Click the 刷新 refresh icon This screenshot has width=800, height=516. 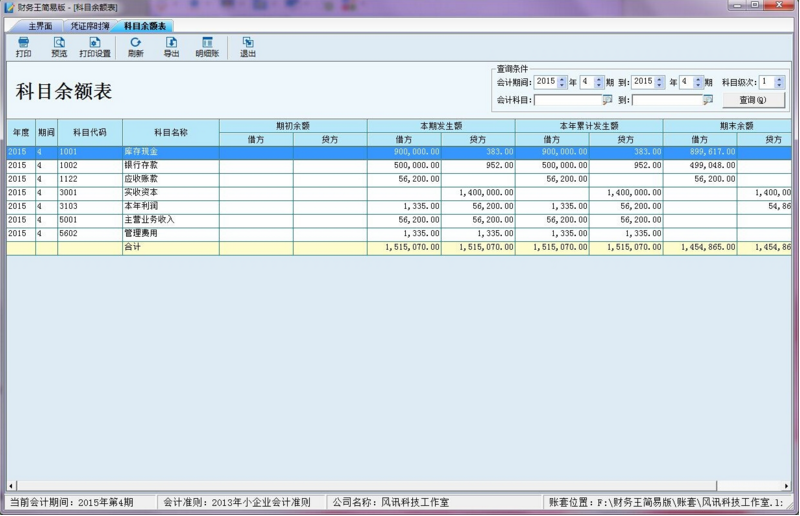pyautogui.click(x=136, y=47)
